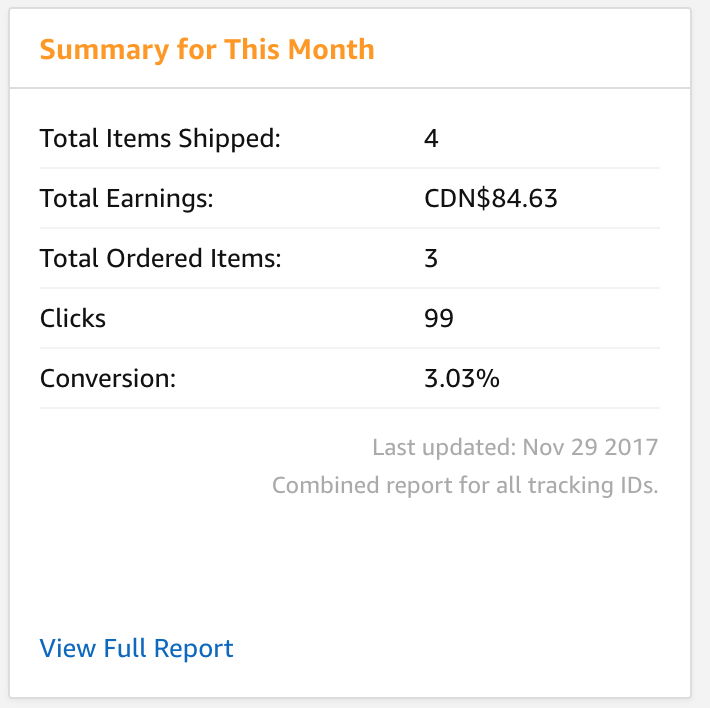The width and height of the screenshot is (710, 708).
Task: Click the word Month in the header
Action: tap(331, 49)
